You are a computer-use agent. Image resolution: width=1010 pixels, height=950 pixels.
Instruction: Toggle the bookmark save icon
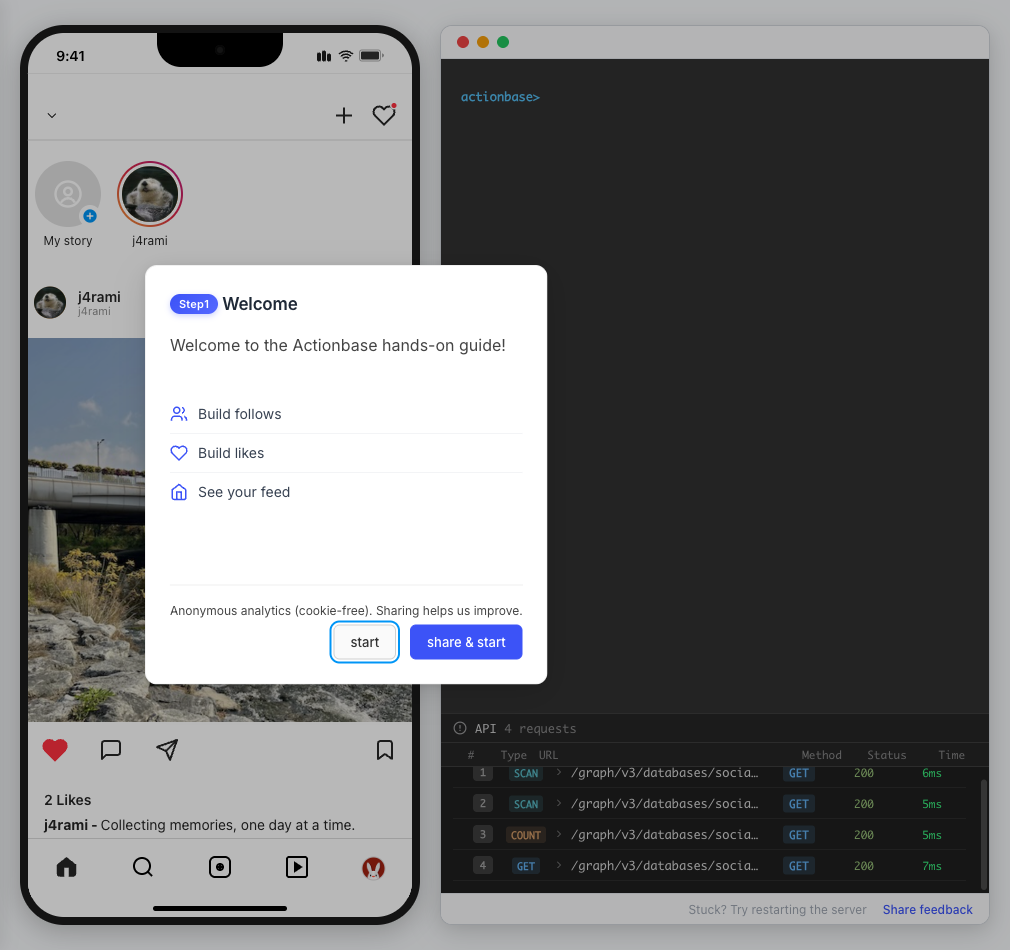[x=385, y=750]
